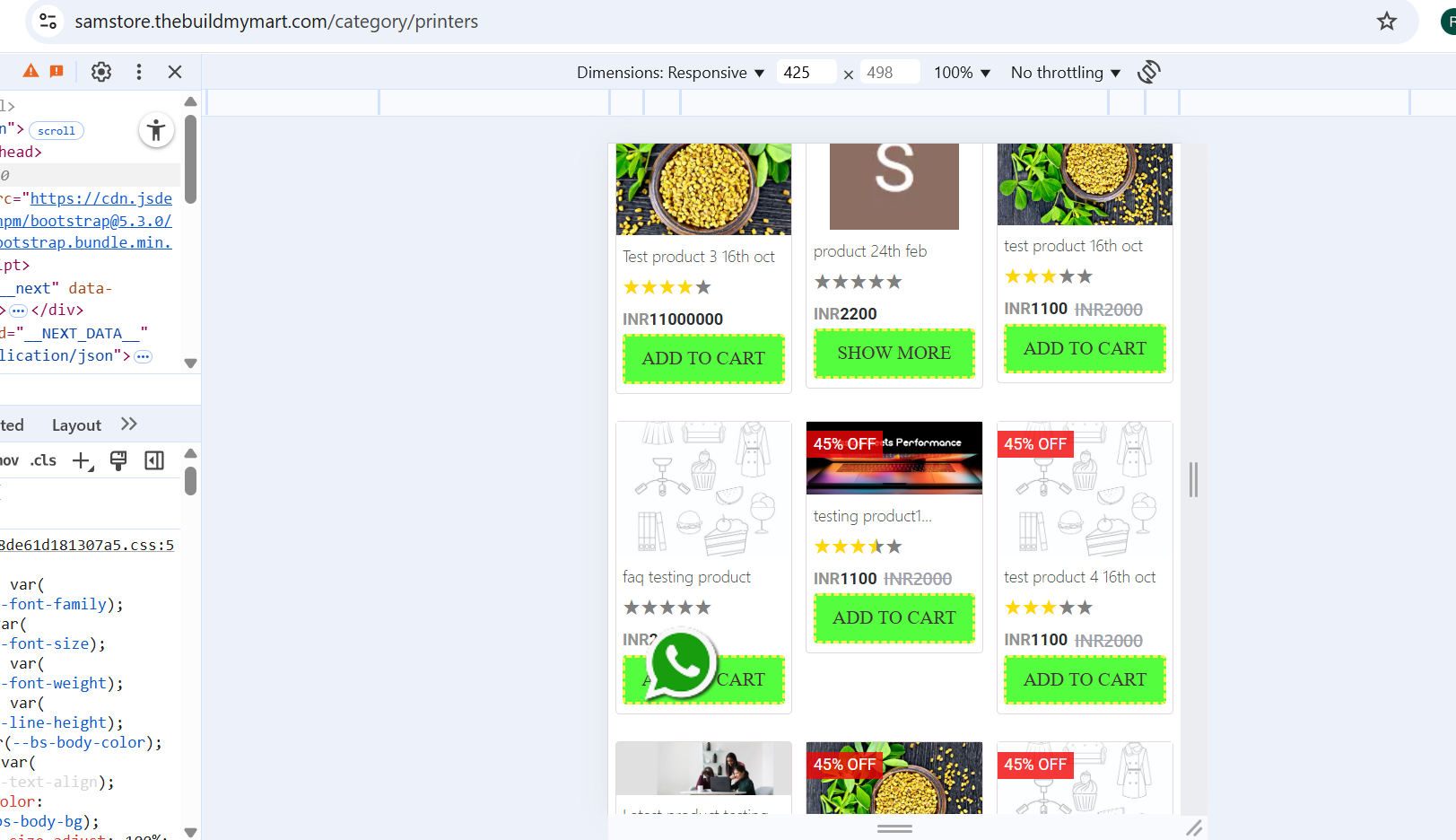Rotate the device viewport
This screenshot has width=1456, height=840.
click(x=1149, y=72)
